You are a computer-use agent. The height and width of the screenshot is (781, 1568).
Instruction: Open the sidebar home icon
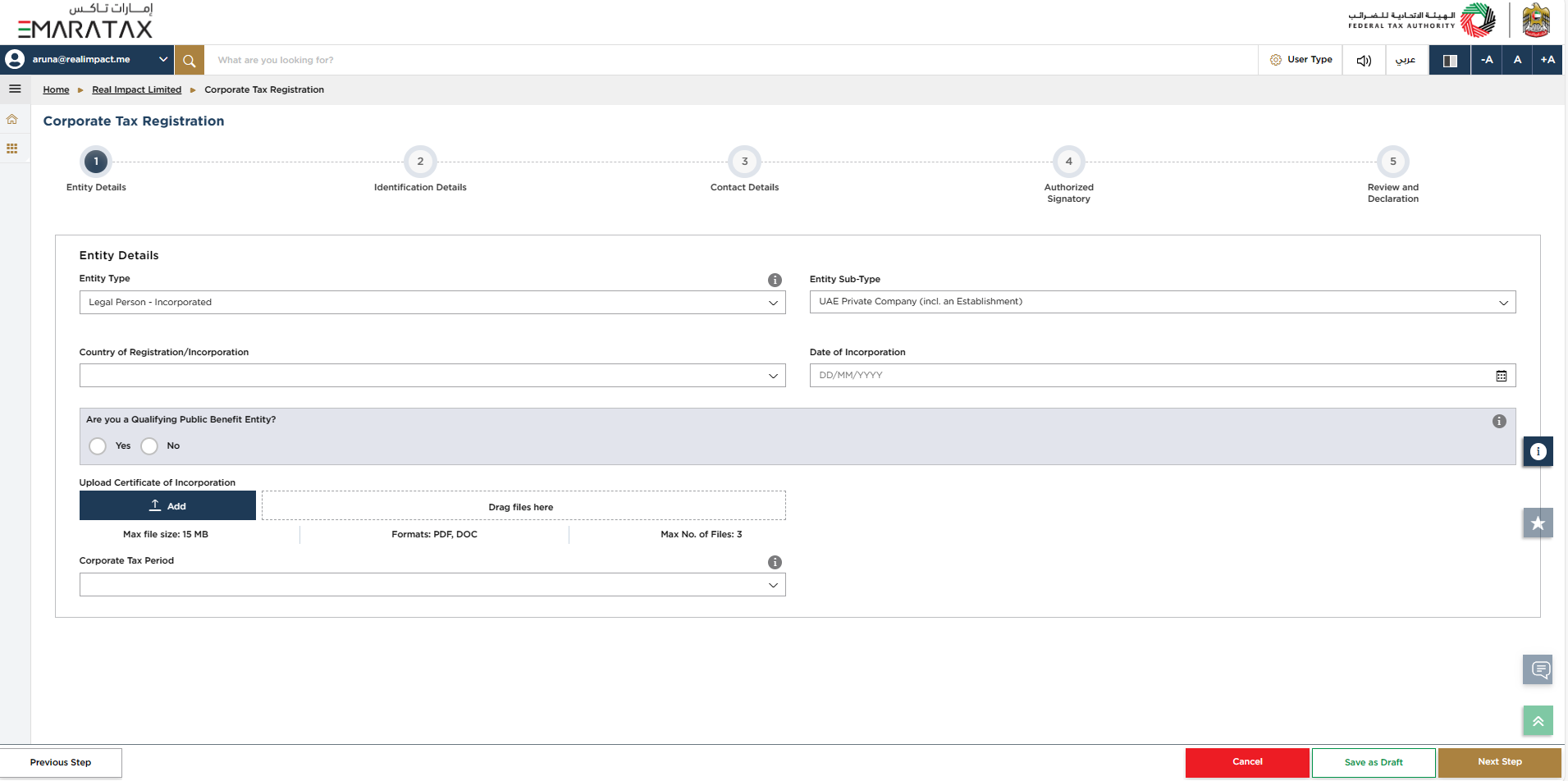point(12,120)
